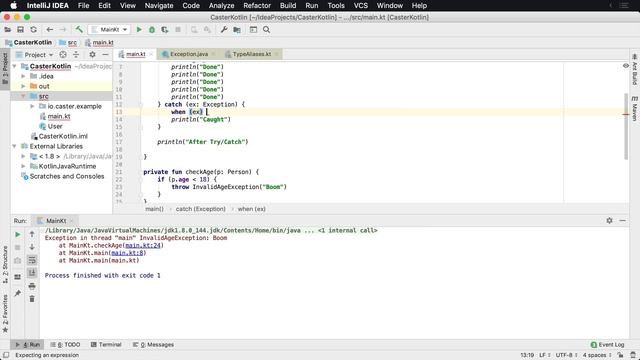Follow the main.kt:24 stack trace link

coord(143,245)
